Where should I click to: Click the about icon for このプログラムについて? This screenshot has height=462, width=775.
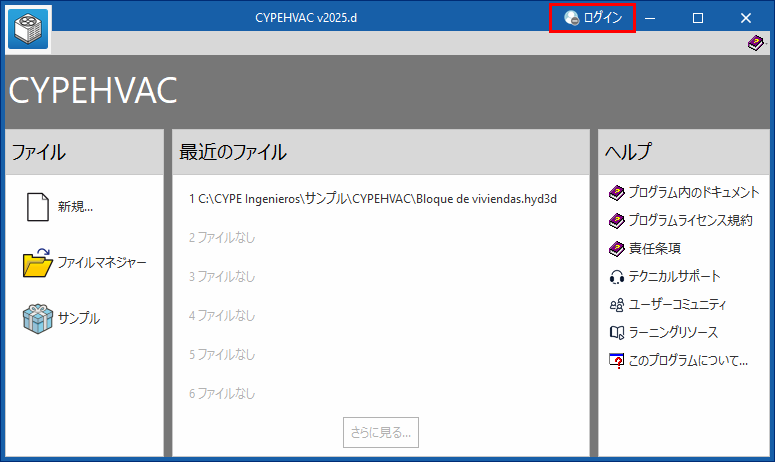[x=616, y=361]
